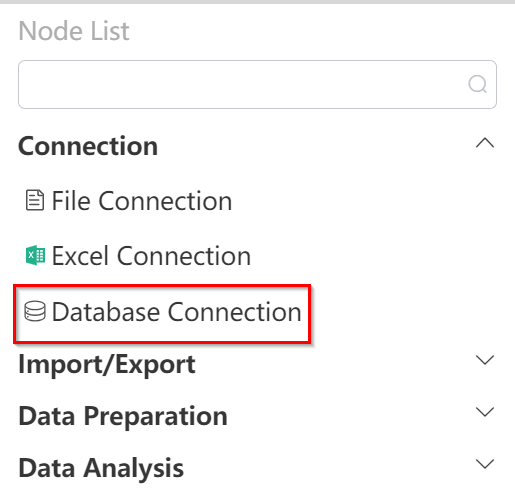Click the word File in File Connection
Viewport: 515px width, 498px height.
pos(71,201)
